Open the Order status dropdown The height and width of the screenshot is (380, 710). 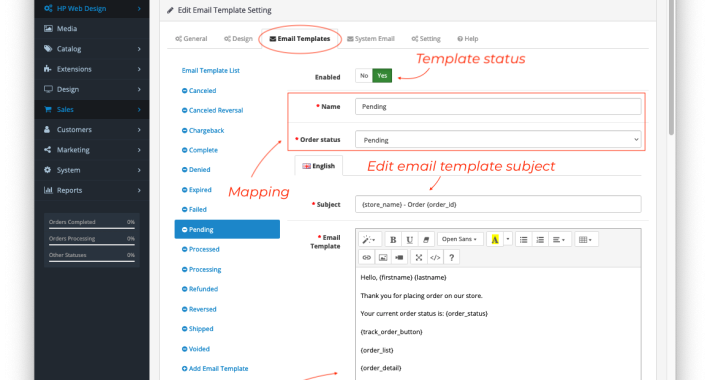(x=498, y=140)
